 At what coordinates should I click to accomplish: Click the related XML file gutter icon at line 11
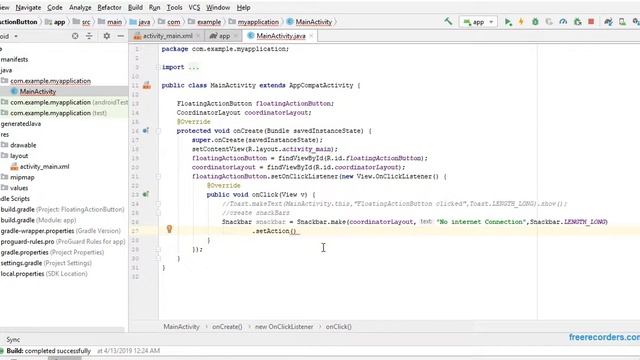147,85
